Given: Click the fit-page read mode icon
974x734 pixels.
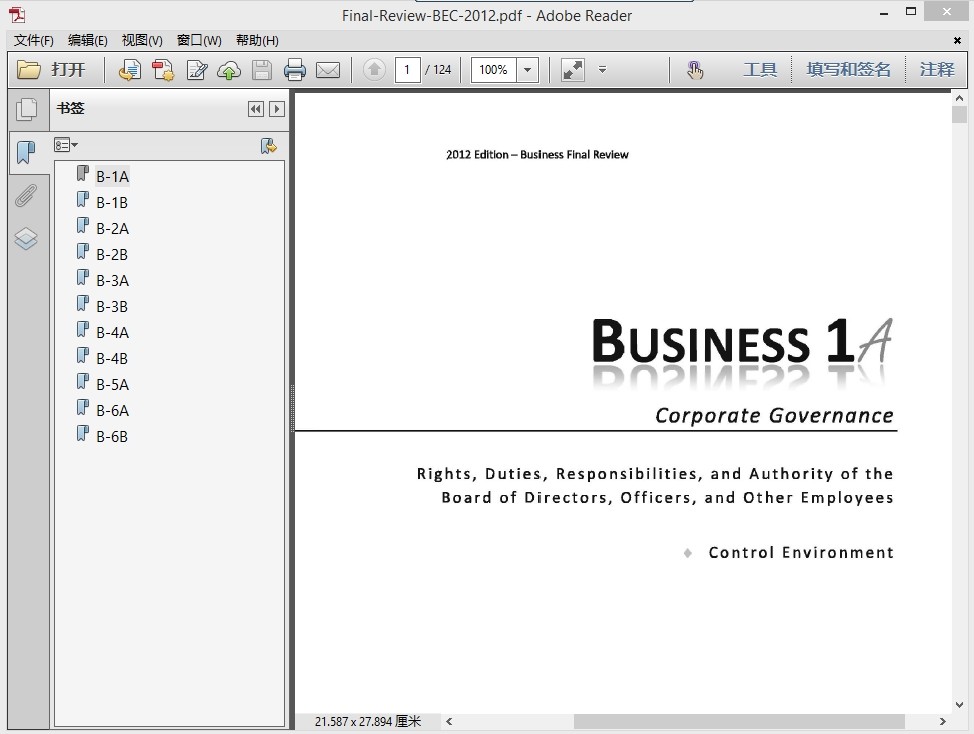Looking at the screenshot, I should [572, 70].
